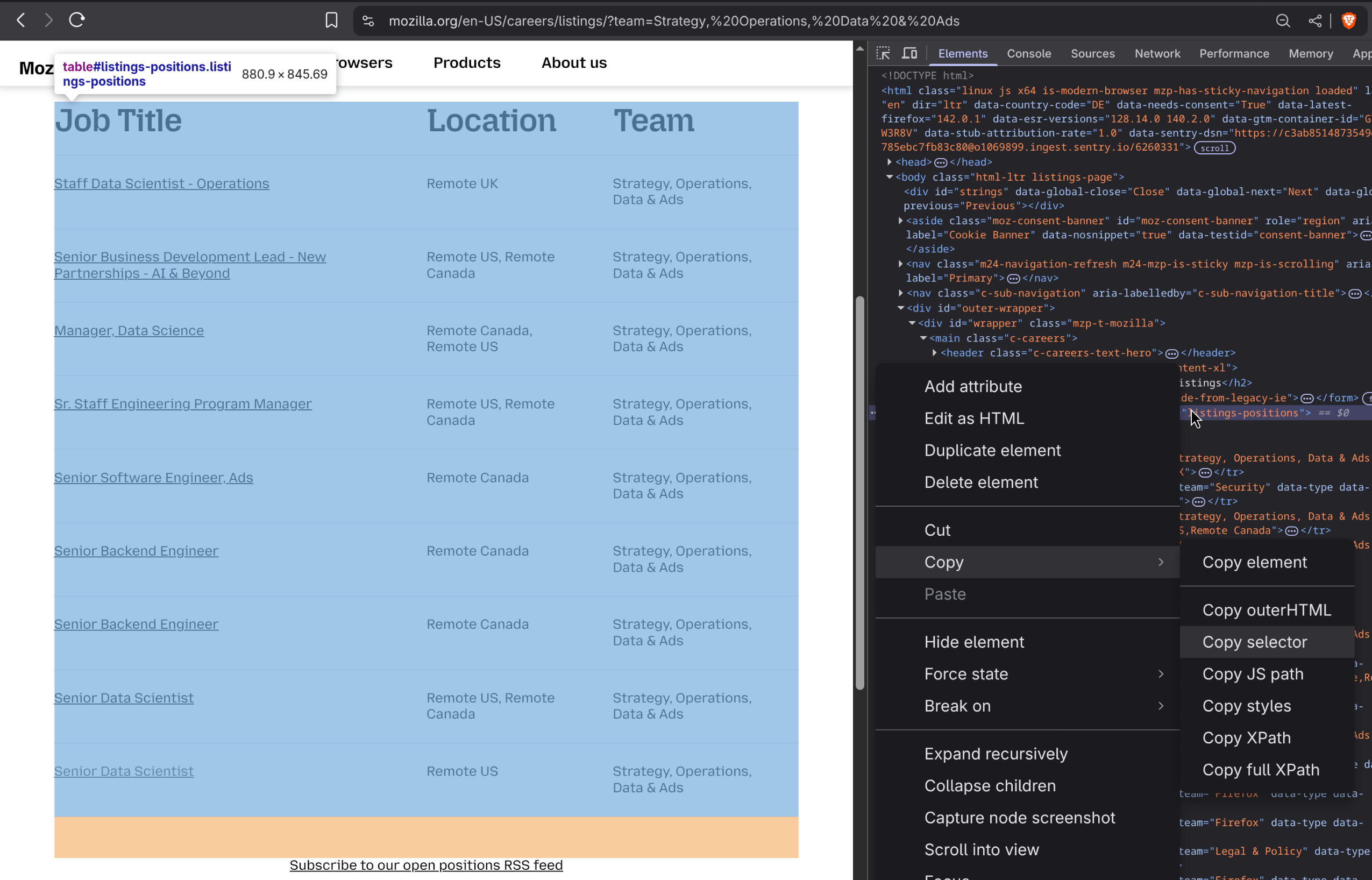The image size is (1372, 880).
Task: Open the About us navigation menu
Action: (574, 63)
